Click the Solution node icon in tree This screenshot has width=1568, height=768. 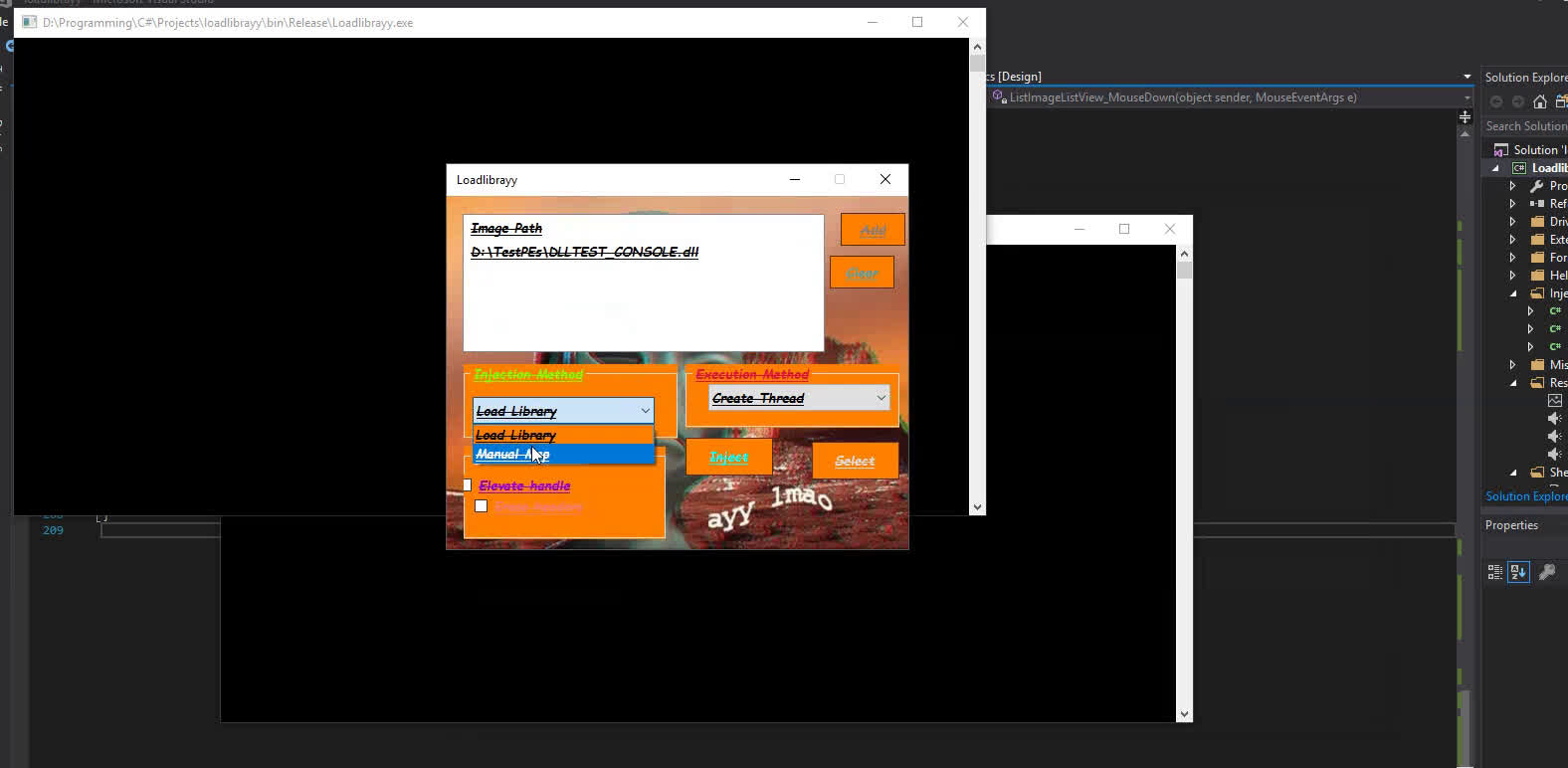click(1501, 150)
